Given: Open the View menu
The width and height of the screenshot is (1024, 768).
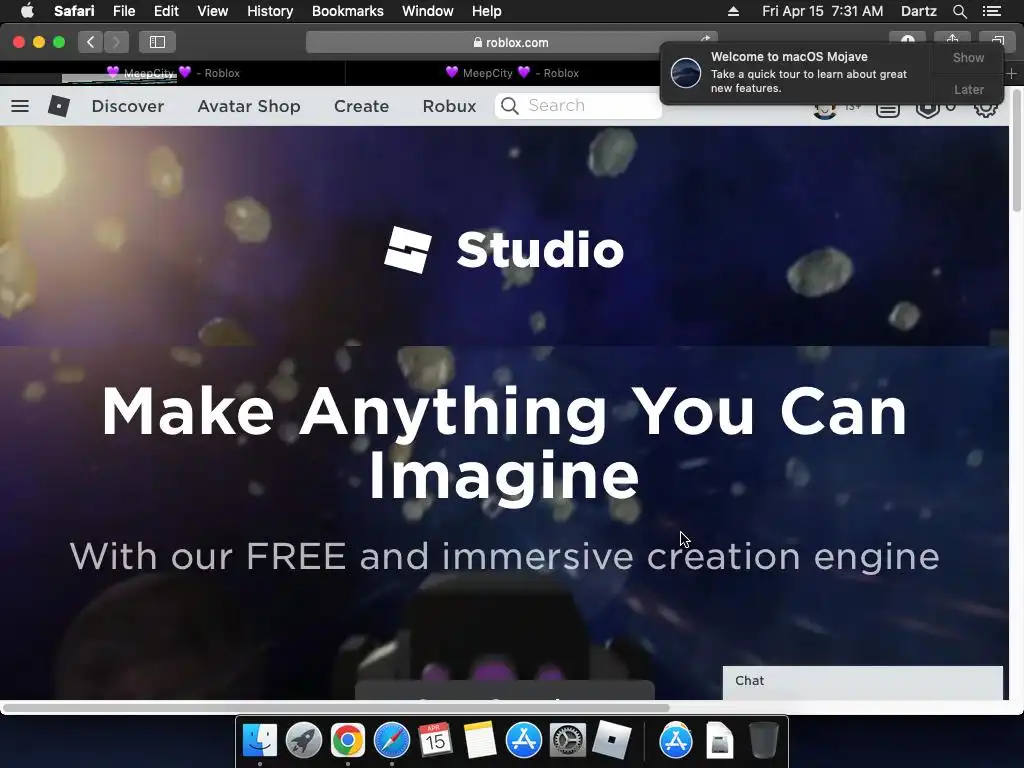Looking at the screenshot, I should point(212,11).
